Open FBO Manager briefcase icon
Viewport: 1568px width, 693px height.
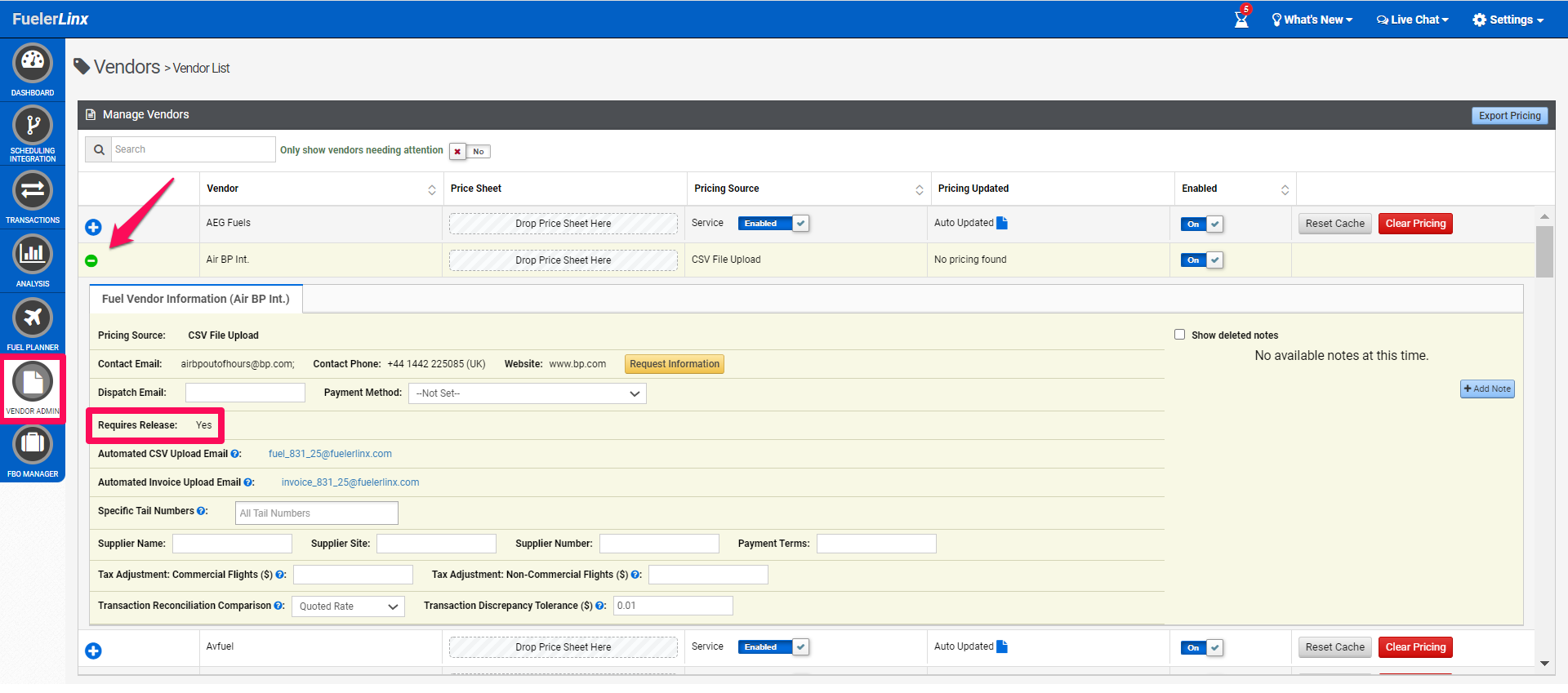[33, 444]
